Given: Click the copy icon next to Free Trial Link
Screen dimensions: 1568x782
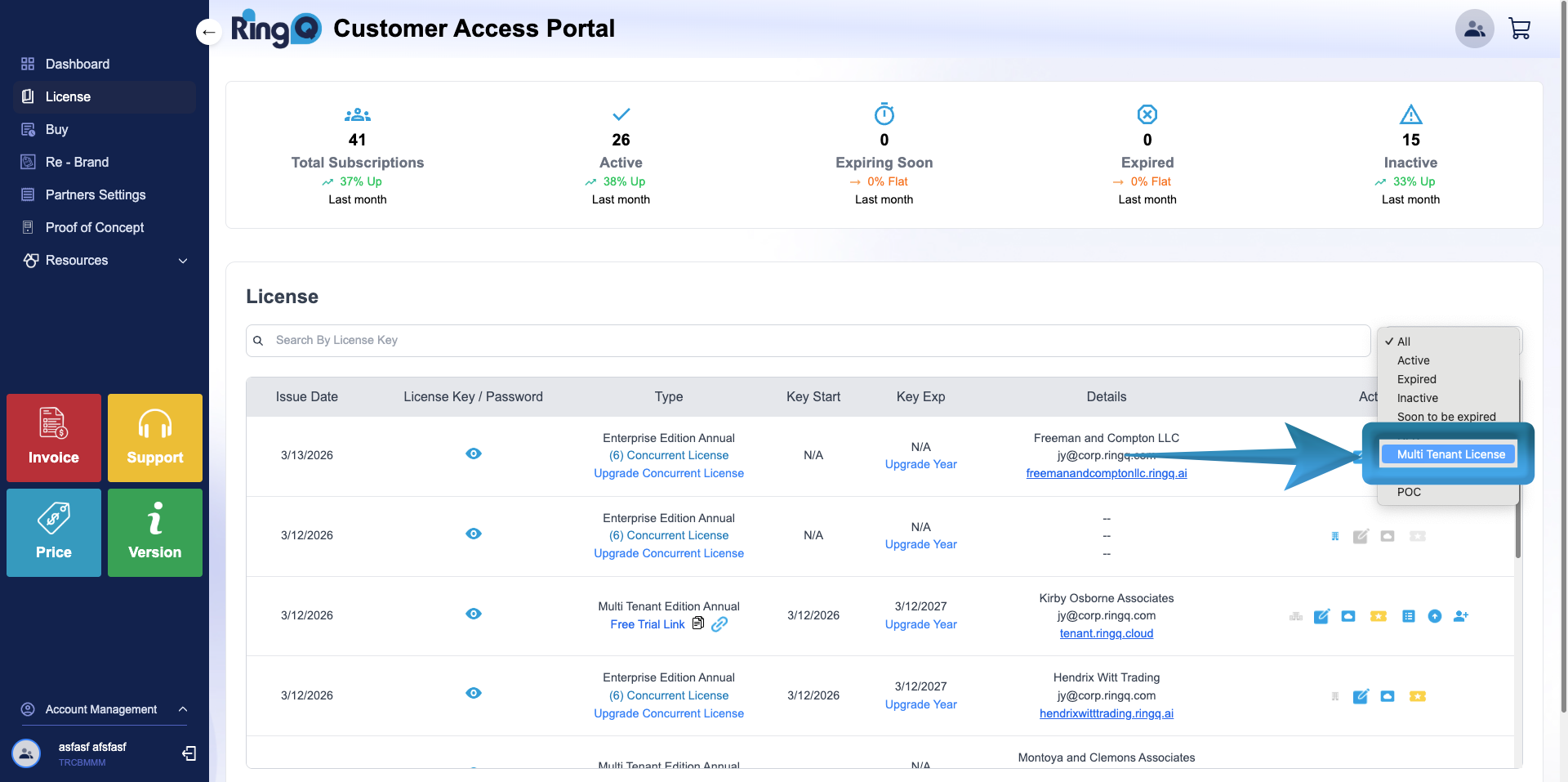Looking at the screenshot, I should coord(698,623).
